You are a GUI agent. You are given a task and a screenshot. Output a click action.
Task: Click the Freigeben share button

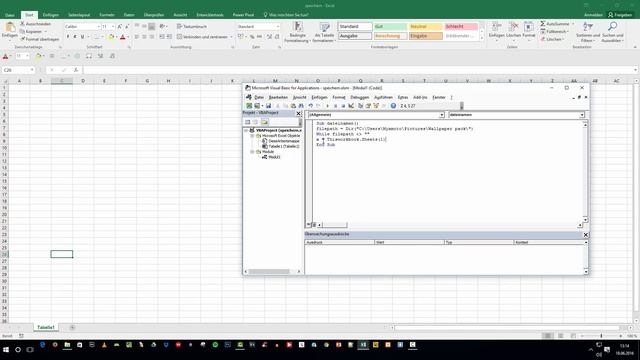pos(620,15)
